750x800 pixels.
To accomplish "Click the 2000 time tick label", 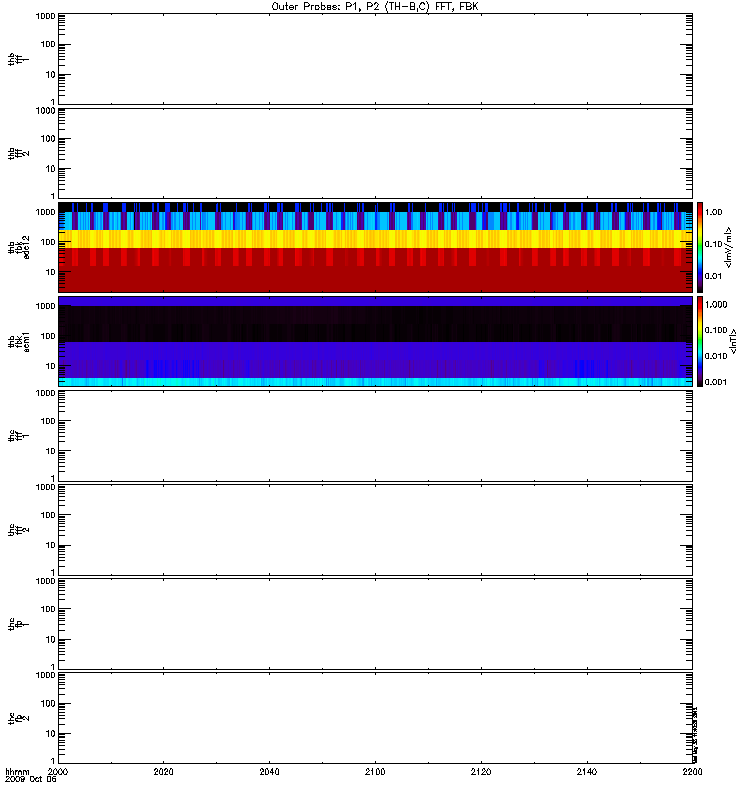I will click(58, 771).
